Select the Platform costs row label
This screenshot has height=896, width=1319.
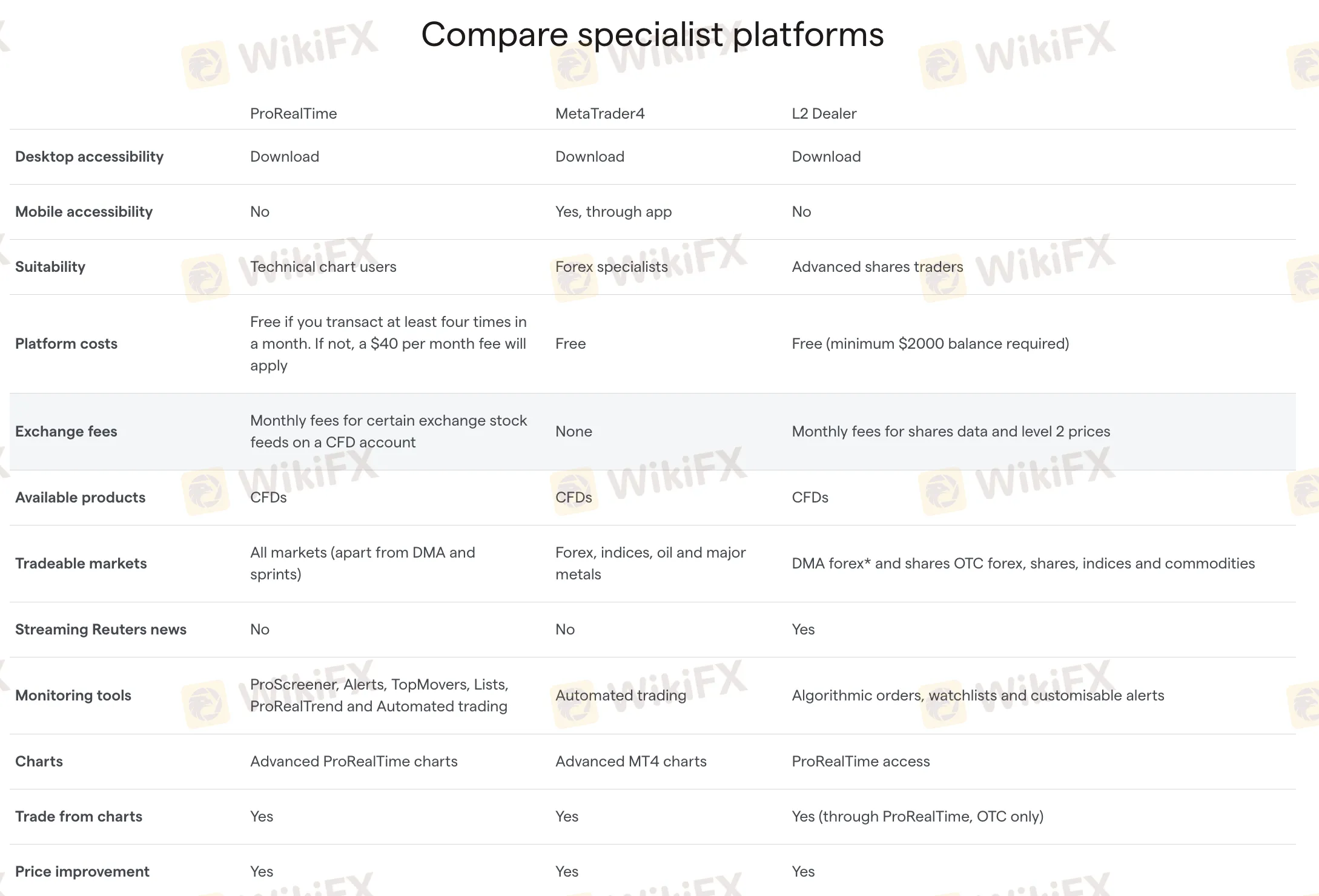pos(66,344)
